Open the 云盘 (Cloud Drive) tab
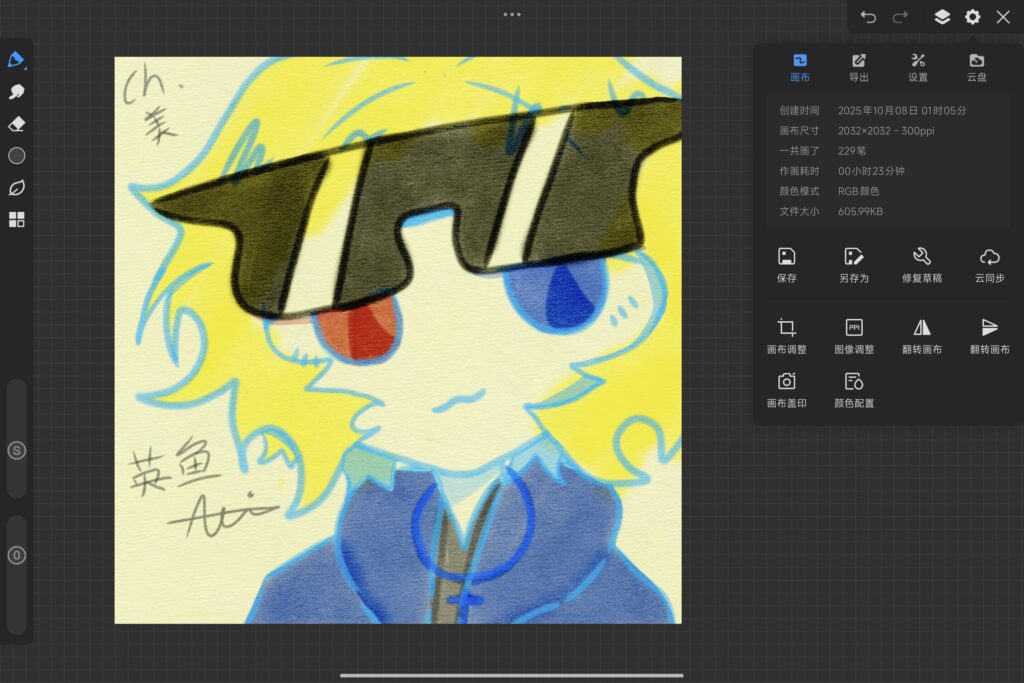Screen dimensions: 1024x683 (976, 67)
